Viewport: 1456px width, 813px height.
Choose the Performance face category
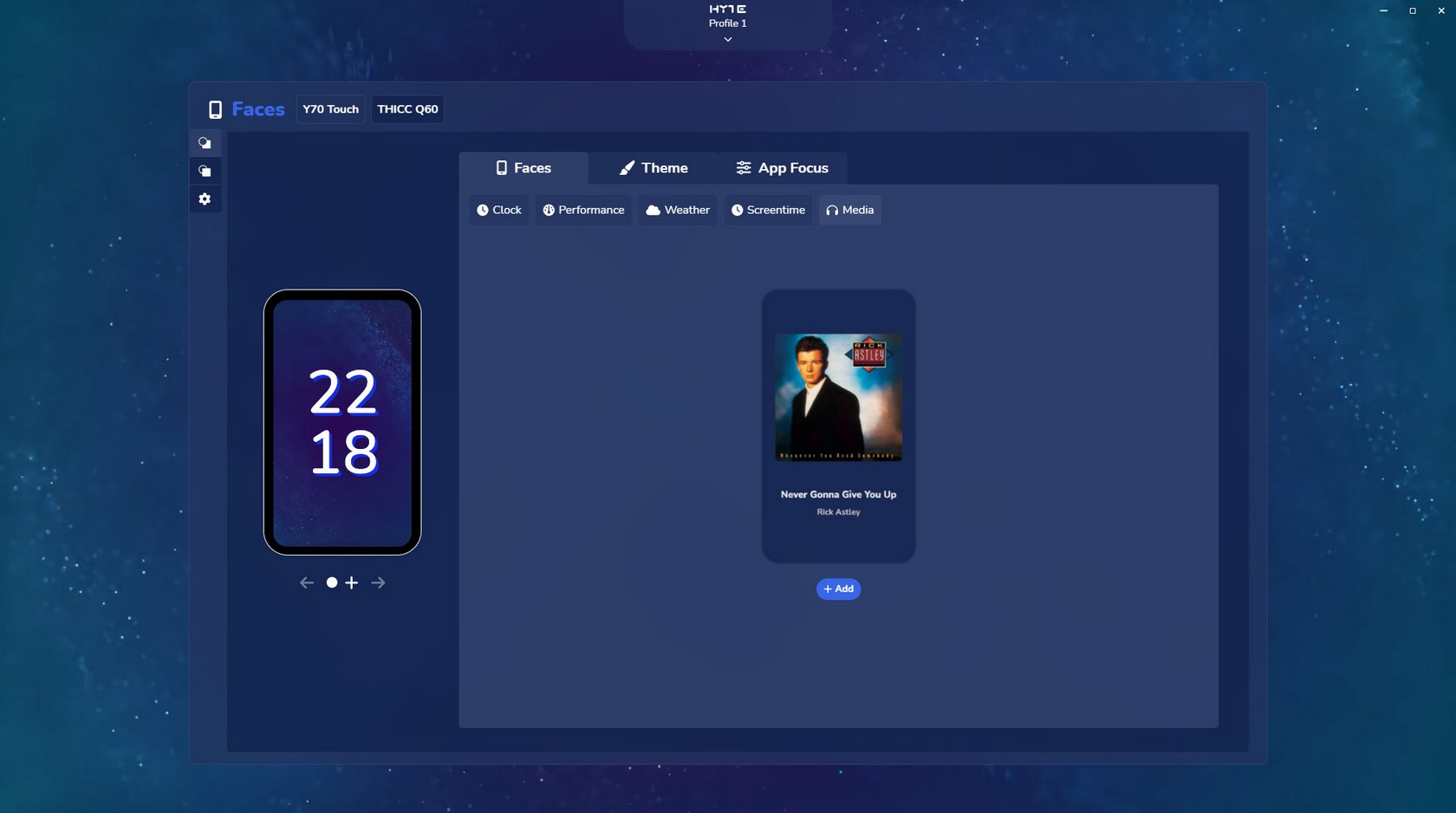coord(583,210)
